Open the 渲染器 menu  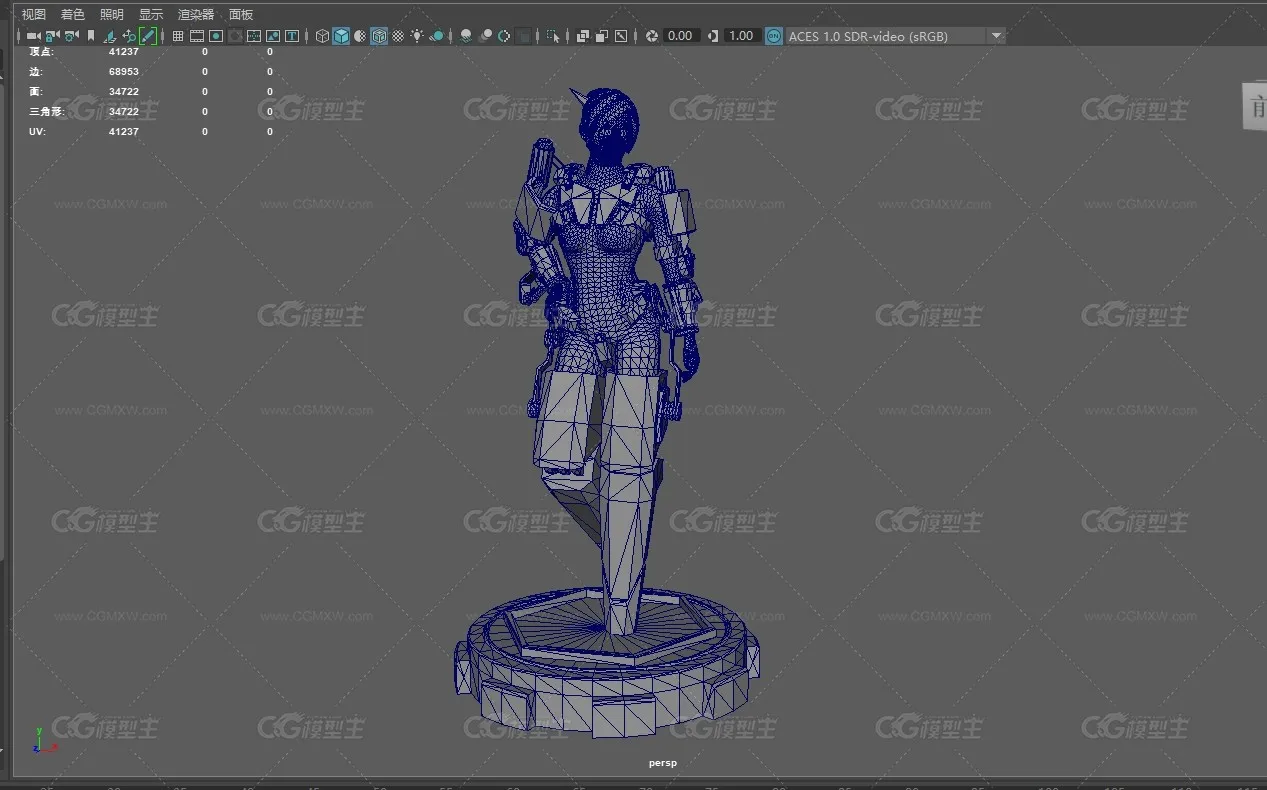click(196, 14)
